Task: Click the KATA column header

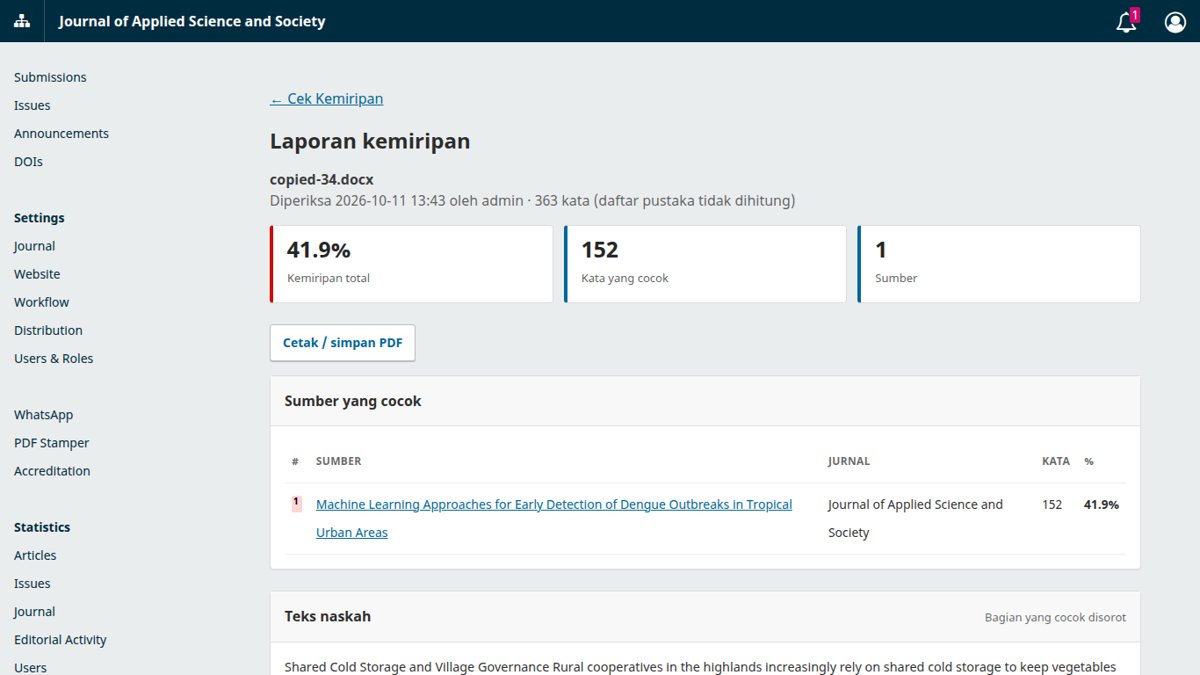Action: coord(1055,461)
